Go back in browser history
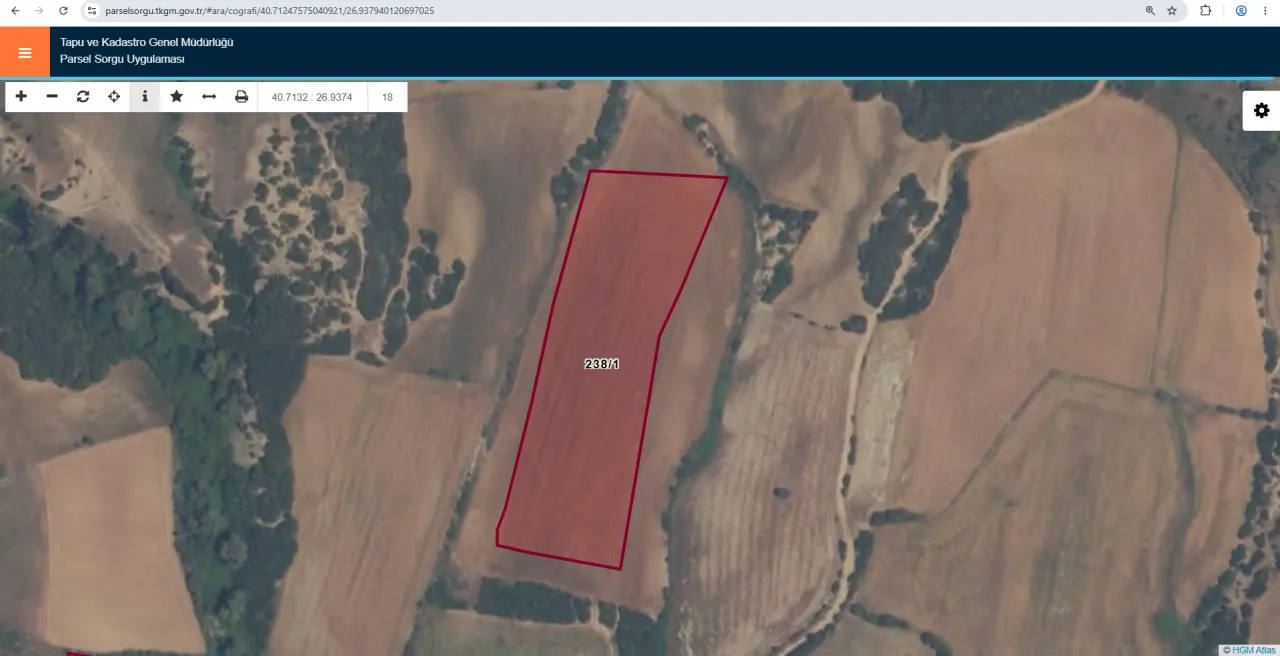 click(x=15, y=10)
